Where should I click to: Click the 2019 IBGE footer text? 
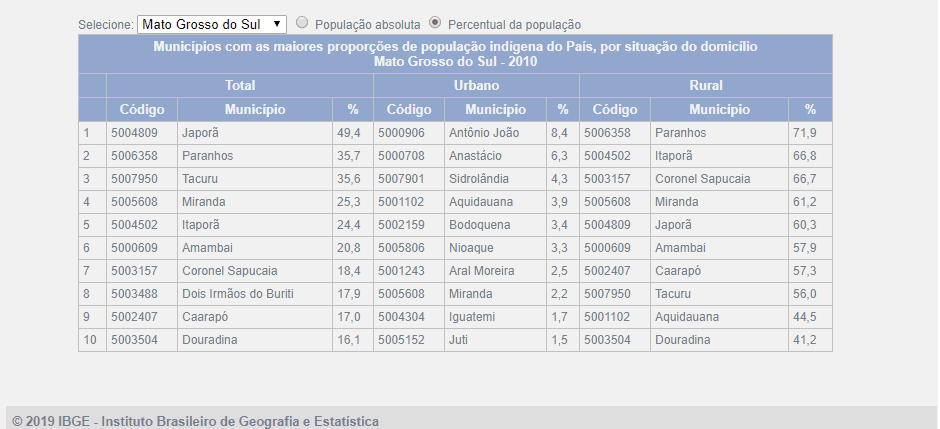[x=196, y=421]
